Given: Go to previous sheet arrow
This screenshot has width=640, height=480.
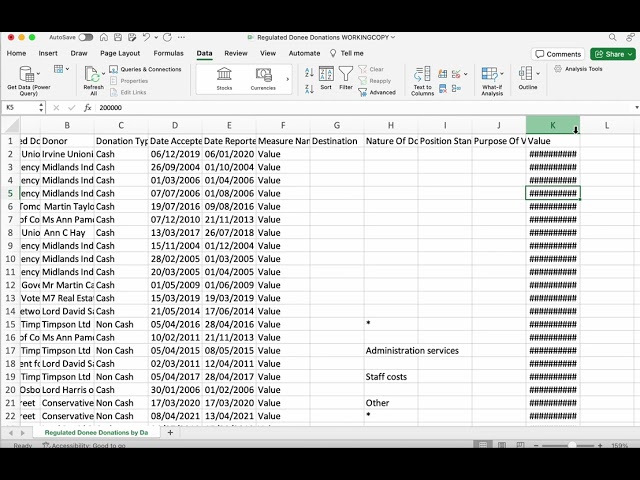Looking at the screenshot, I should (x=11, y=433).
